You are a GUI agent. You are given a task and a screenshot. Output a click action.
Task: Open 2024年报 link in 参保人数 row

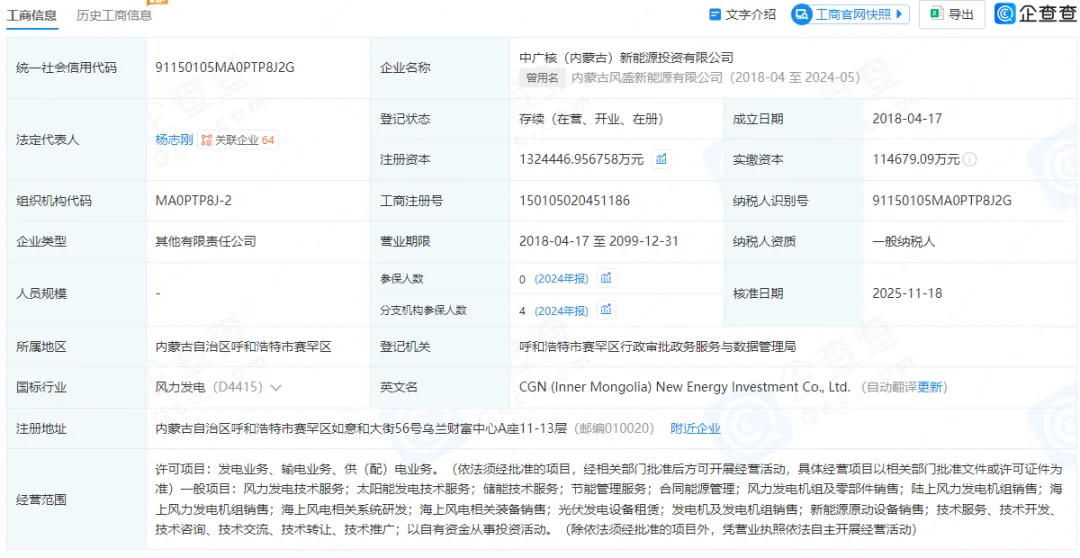561,279
